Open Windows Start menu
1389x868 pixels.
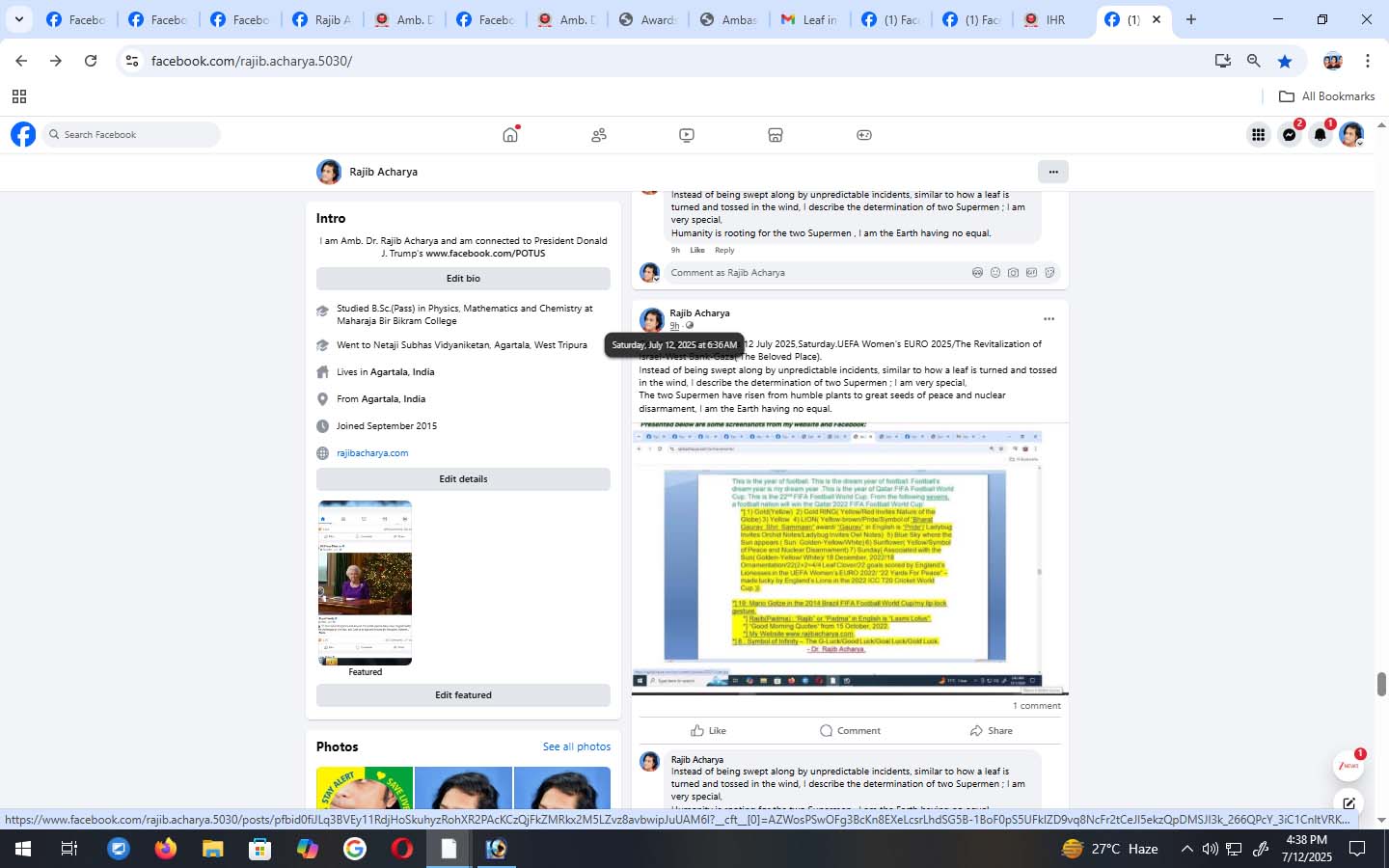[x=22, y=849]
